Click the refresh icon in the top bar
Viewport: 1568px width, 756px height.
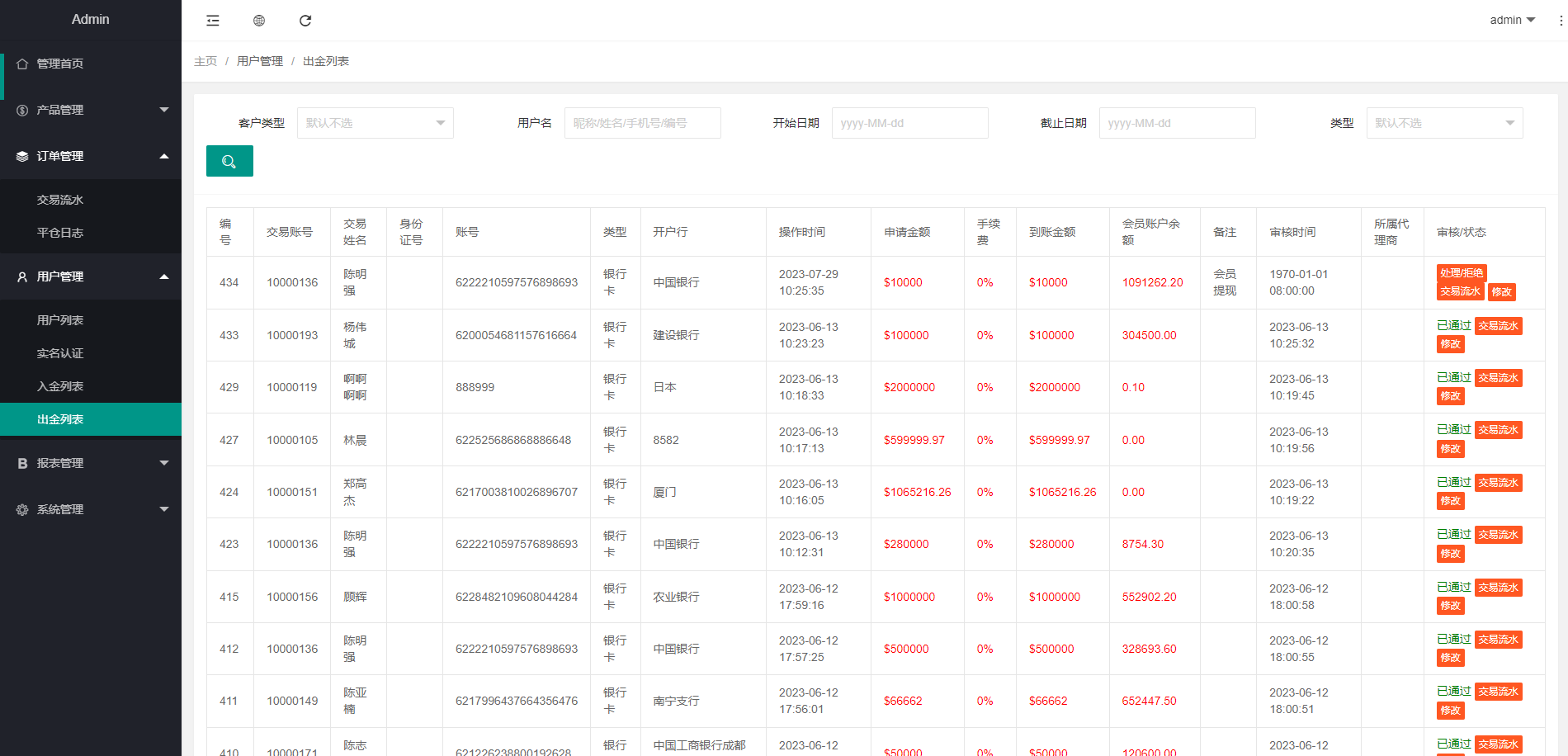tap(305, 20)
